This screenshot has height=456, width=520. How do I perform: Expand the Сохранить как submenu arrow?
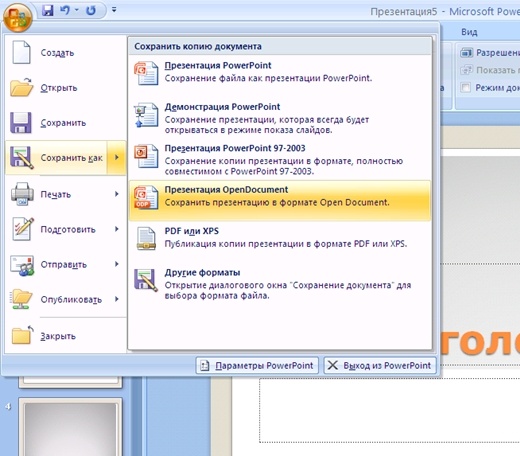(117, 158)
